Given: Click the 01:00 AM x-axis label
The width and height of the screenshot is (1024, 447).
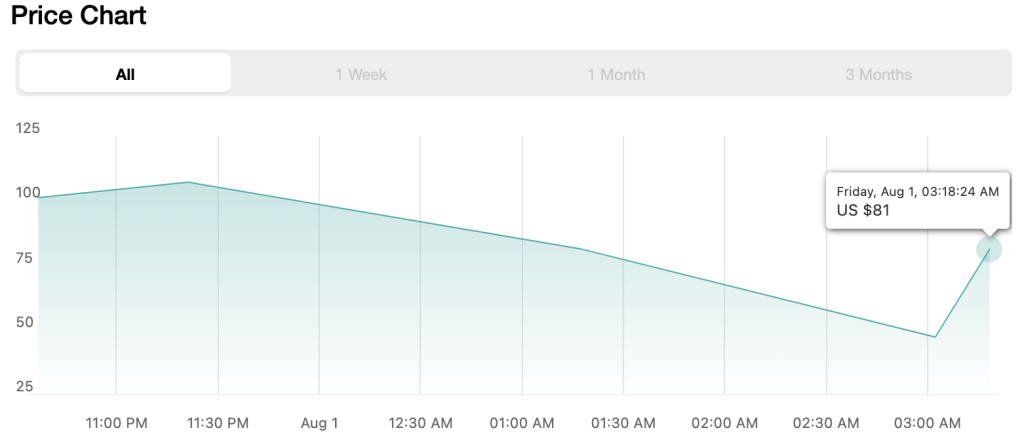Looking at the screenshot, I should [522, 423].
